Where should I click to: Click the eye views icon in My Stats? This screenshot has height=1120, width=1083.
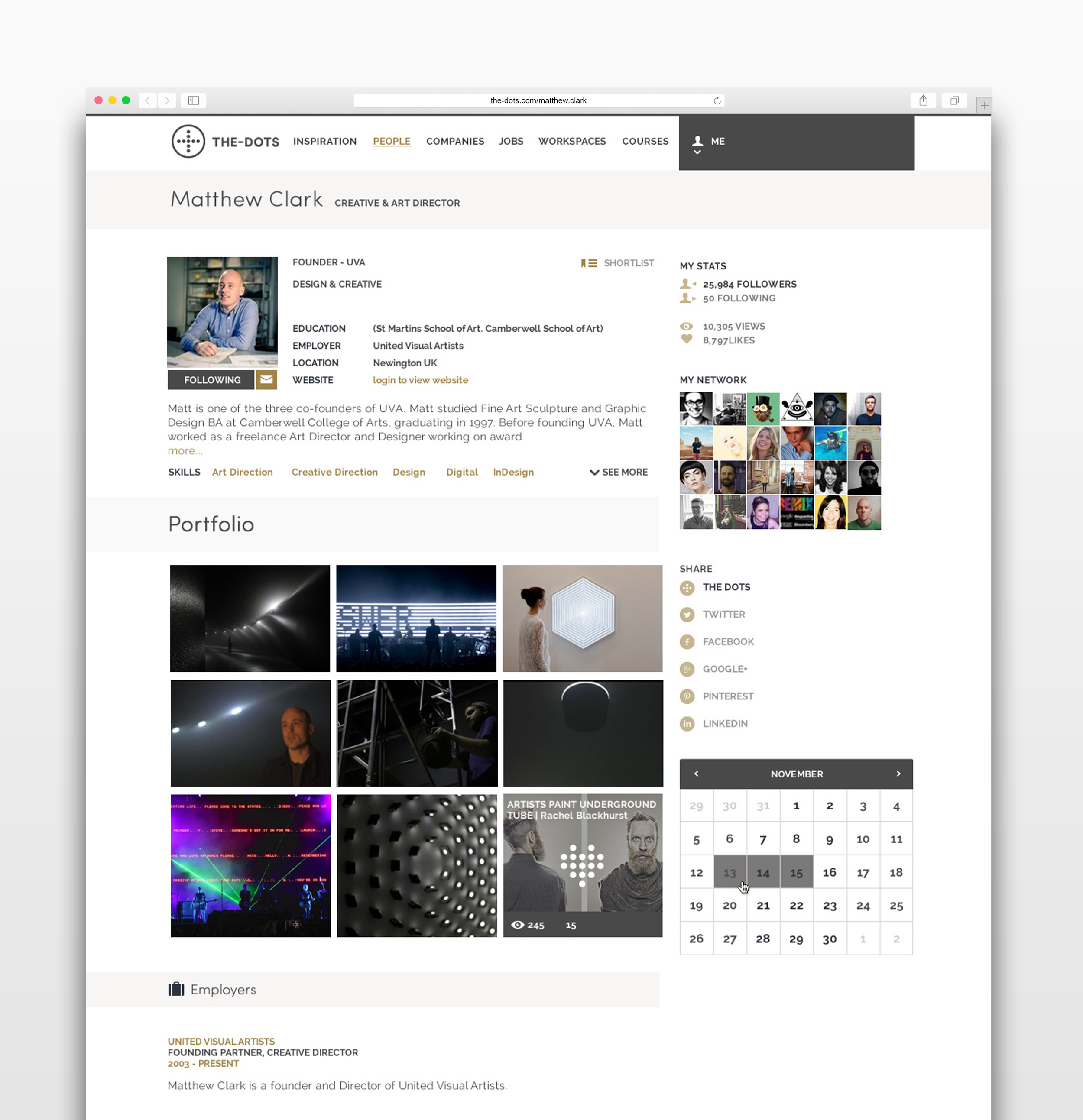point(686,326)
